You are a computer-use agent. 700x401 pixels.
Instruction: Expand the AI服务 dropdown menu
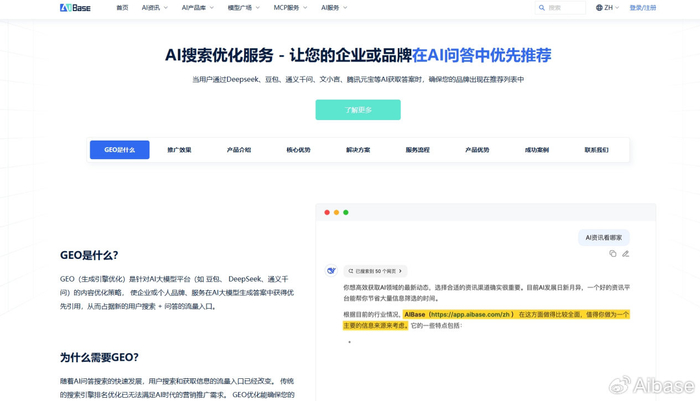[x=334, y=8]
